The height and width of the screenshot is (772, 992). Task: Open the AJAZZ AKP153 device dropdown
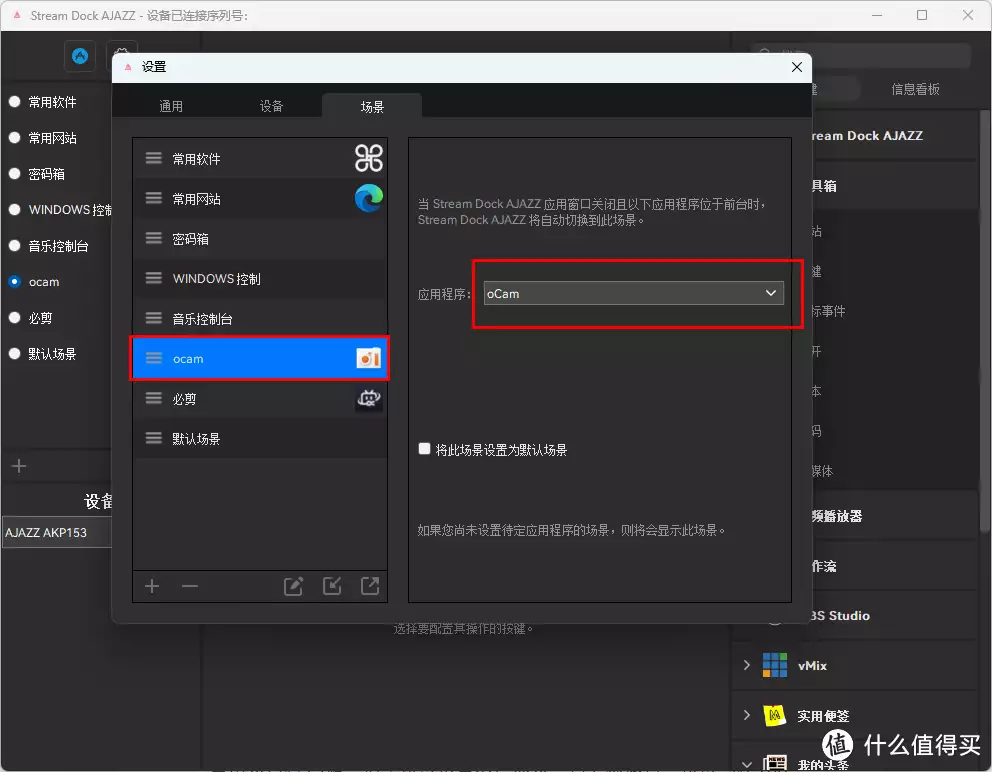pyautogui.click(x=57, y=532)
